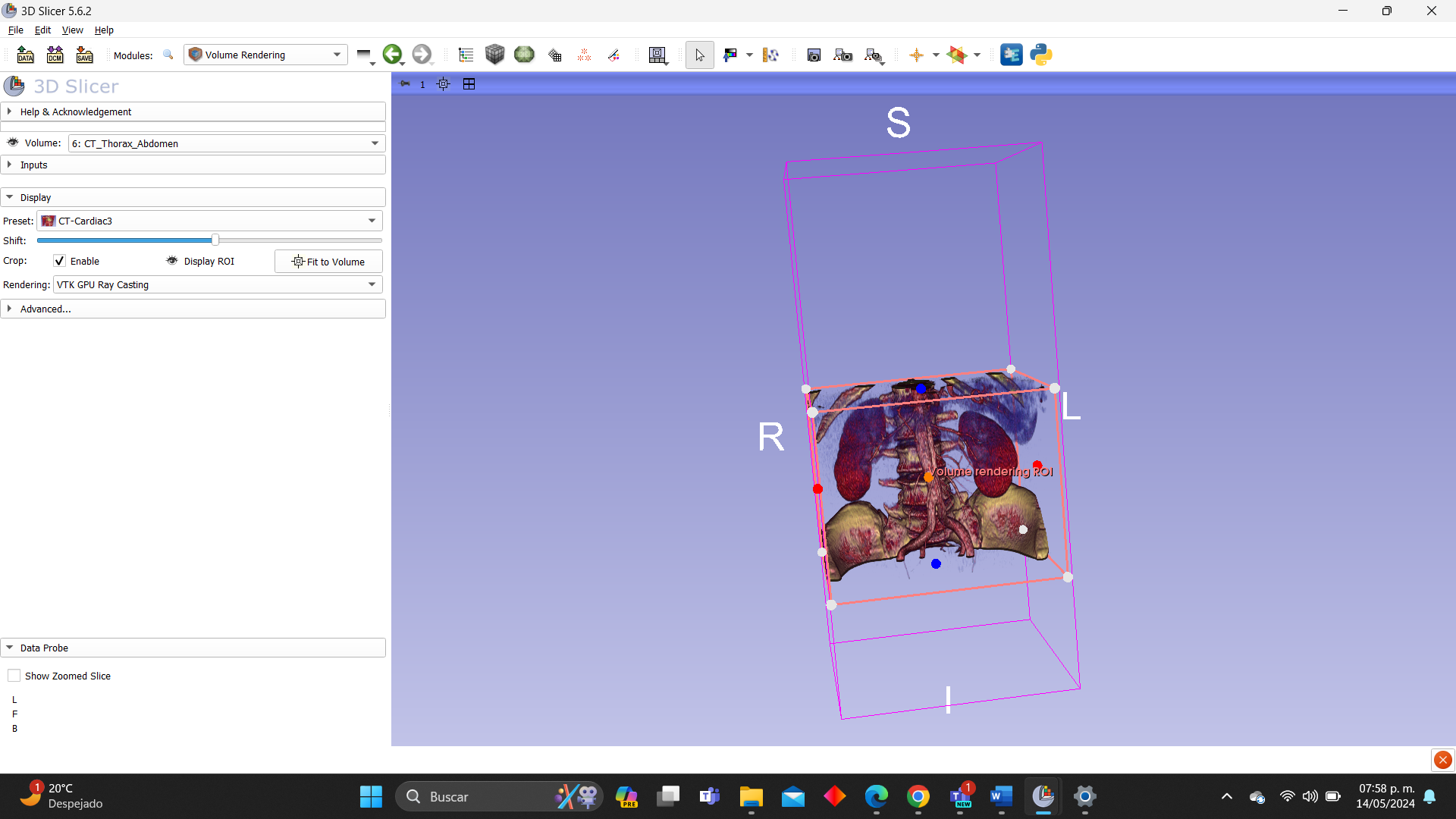Open the View menu

[72, 30]
